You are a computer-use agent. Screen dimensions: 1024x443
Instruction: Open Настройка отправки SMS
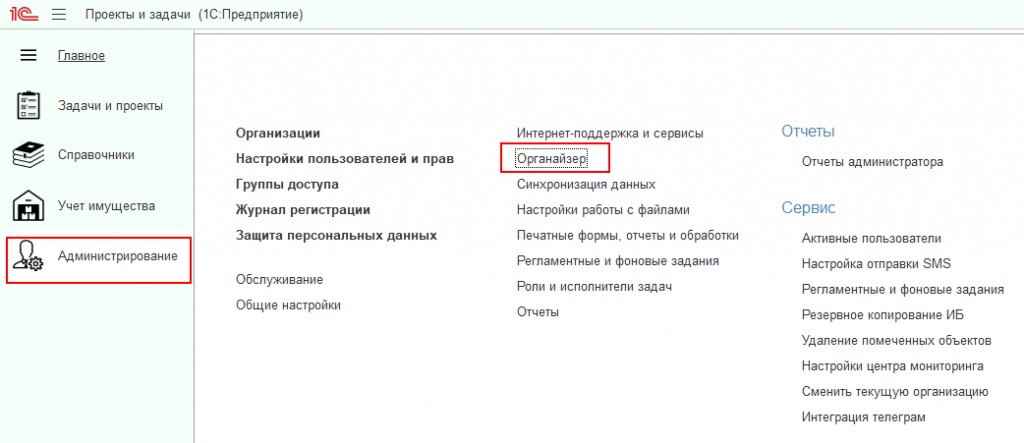pos(876,264)
